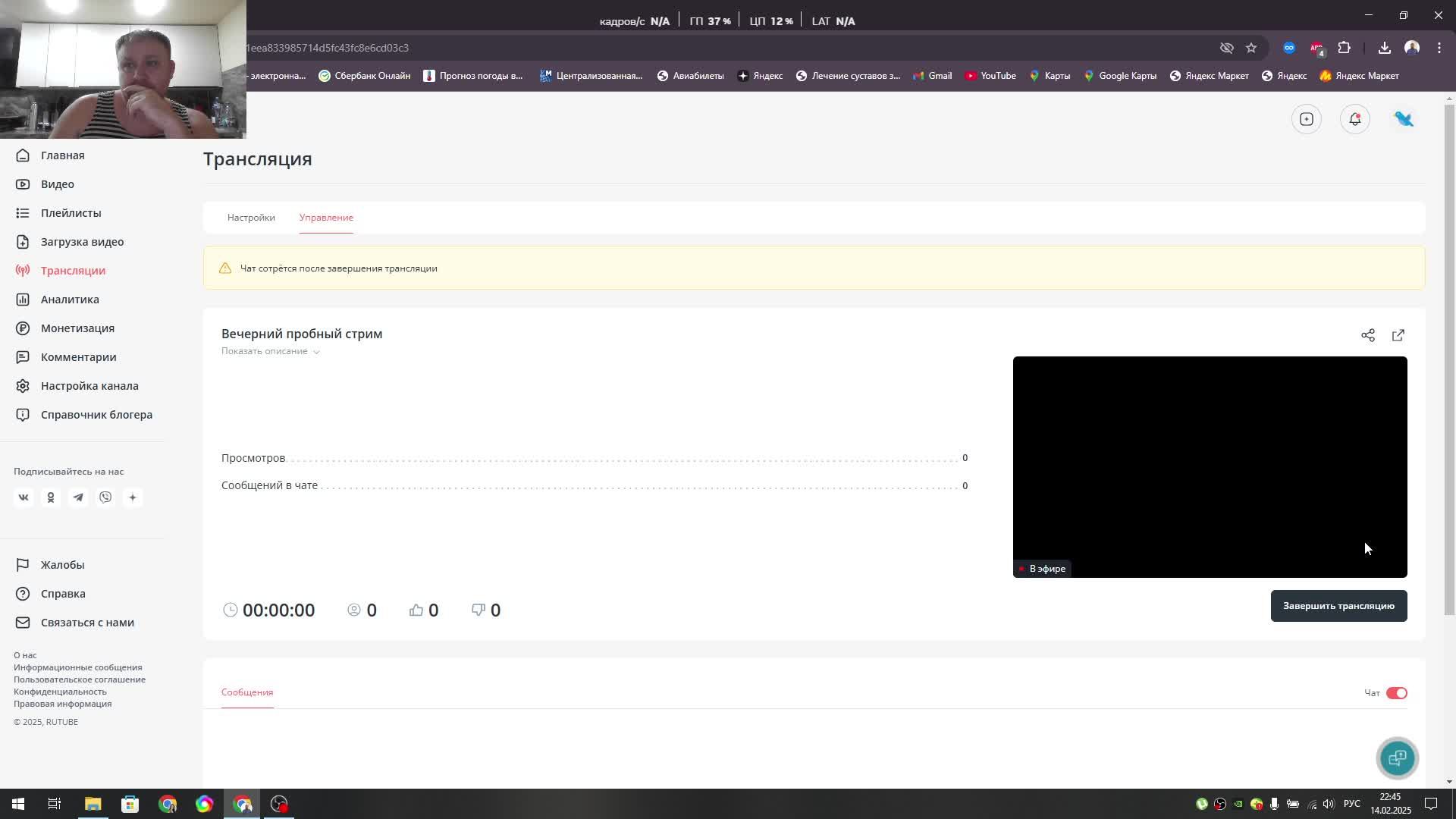
Task: Open the channel avatar menu
Action: 1404,119
